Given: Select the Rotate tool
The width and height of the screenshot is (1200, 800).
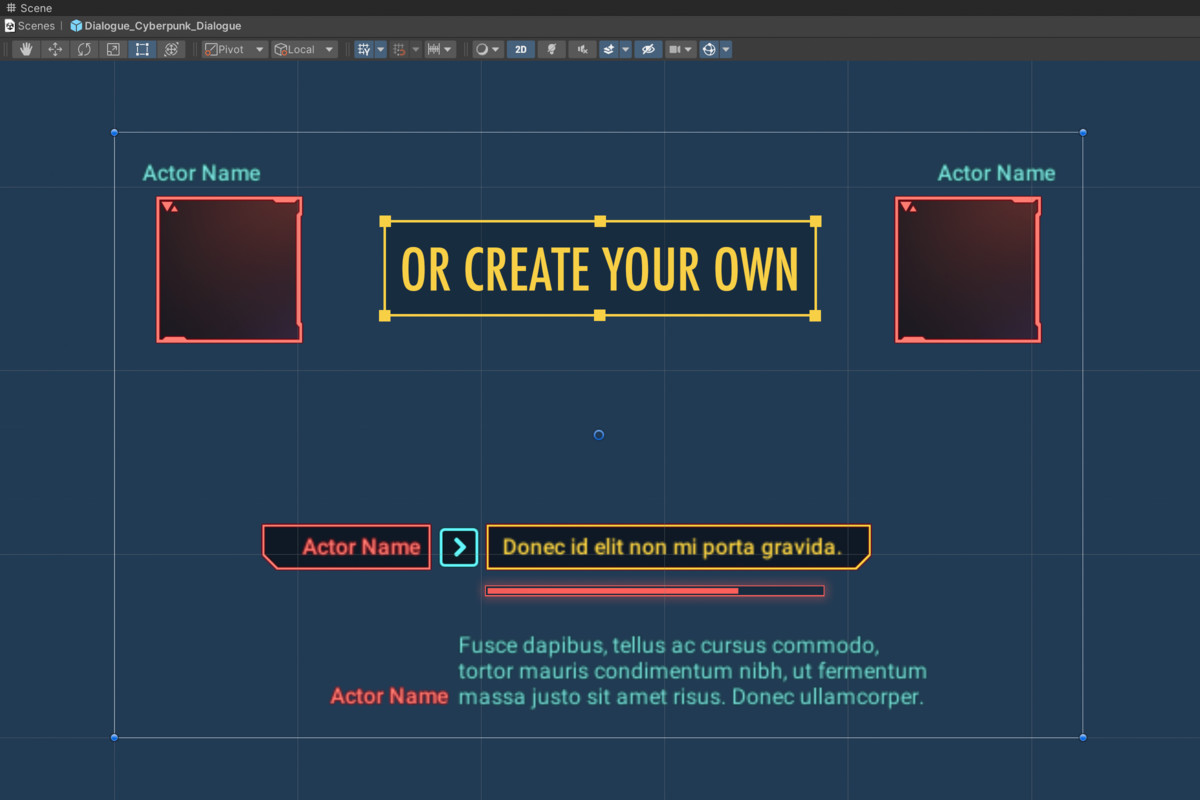Looking at the screenshot, I should click(x=85, y=48).
